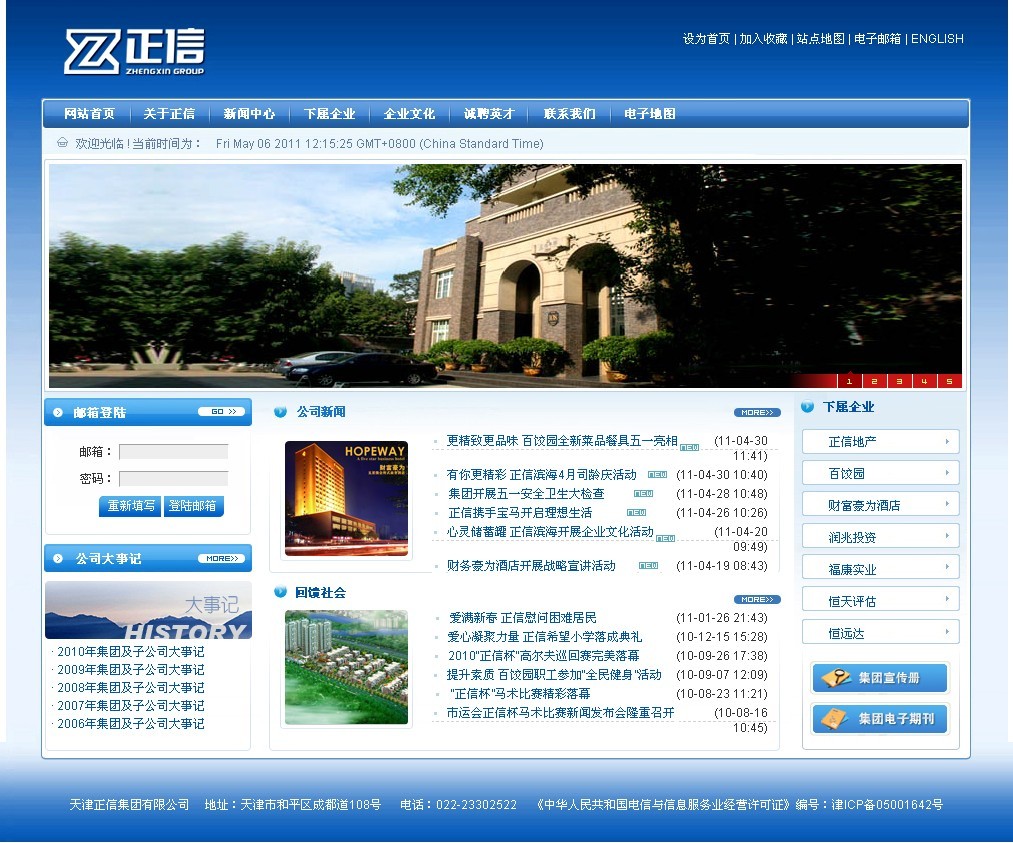The image size is (1013, 843).
Task: Open article 爱心凝聚力量 正信希望小学落成典礼
Action: coord(545,637)
